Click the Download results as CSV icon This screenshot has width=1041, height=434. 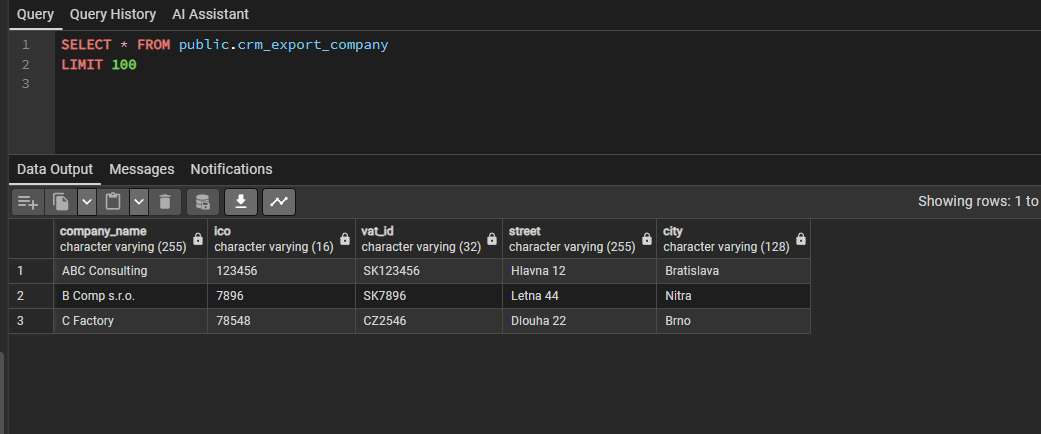click(x=241, y=202)
